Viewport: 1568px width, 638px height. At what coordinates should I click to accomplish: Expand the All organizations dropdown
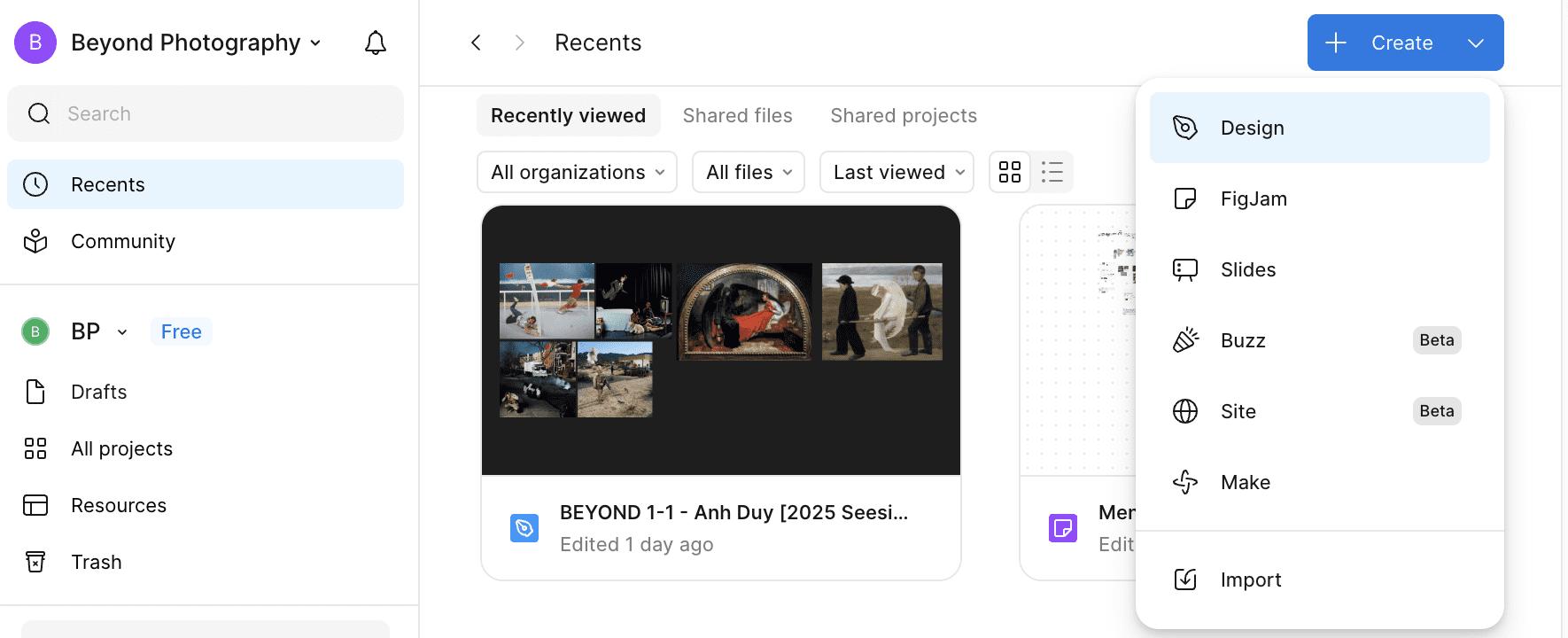577,172
